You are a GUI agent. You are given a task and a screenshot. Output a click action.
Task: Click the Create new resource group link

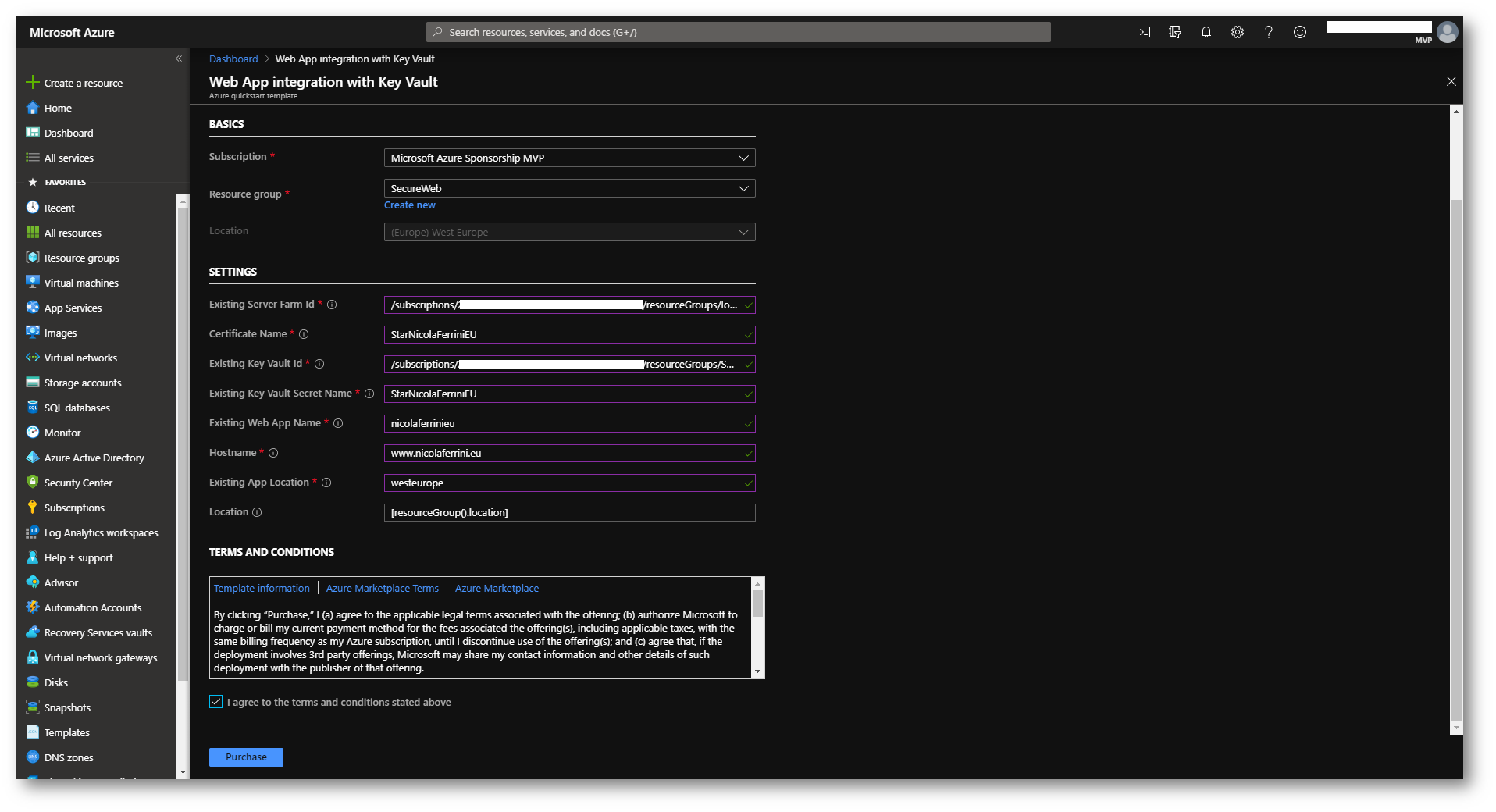coord(410,205)
